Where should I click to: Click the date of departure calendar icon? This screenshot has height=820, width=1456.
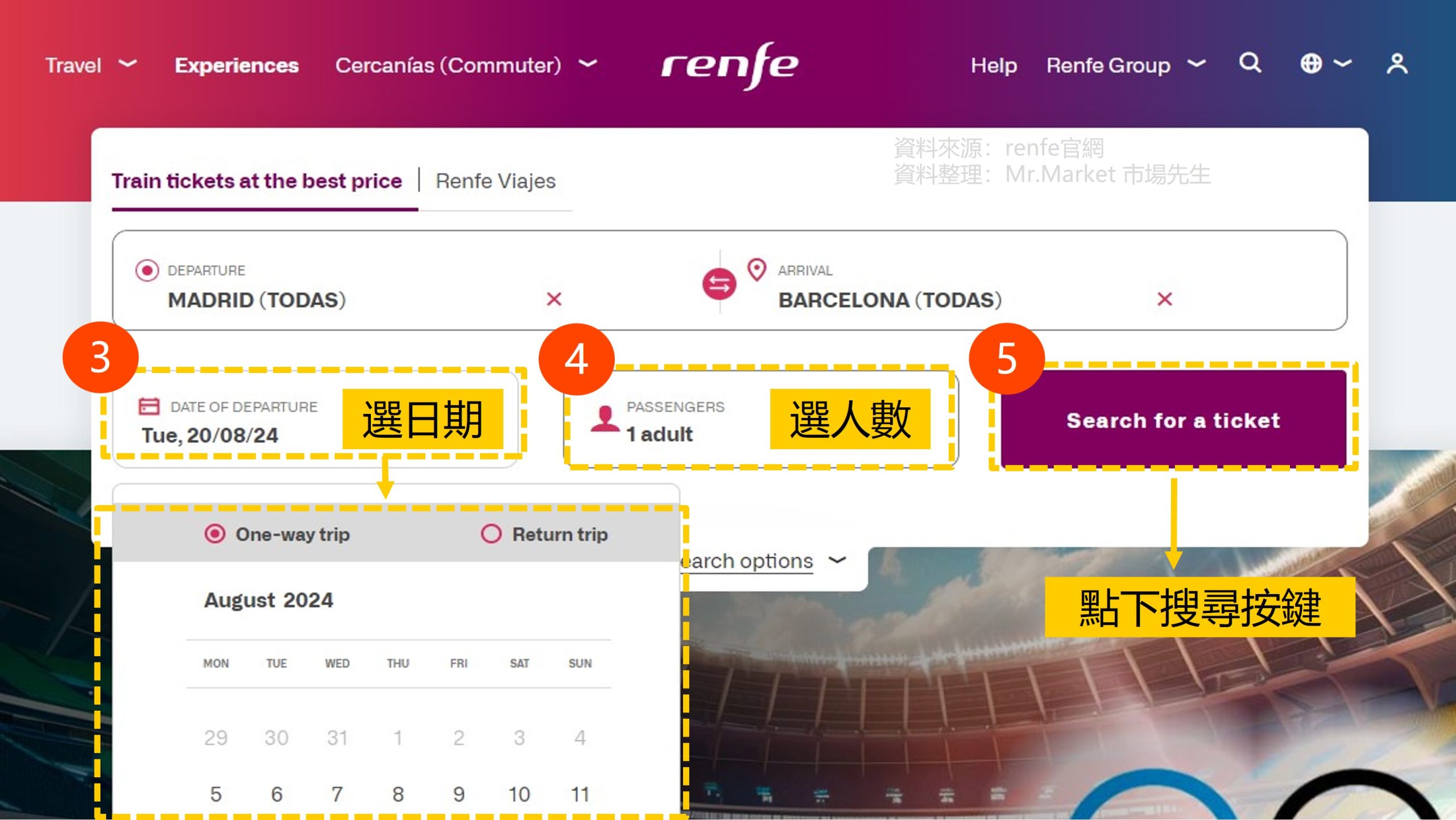tap(148, 407)
